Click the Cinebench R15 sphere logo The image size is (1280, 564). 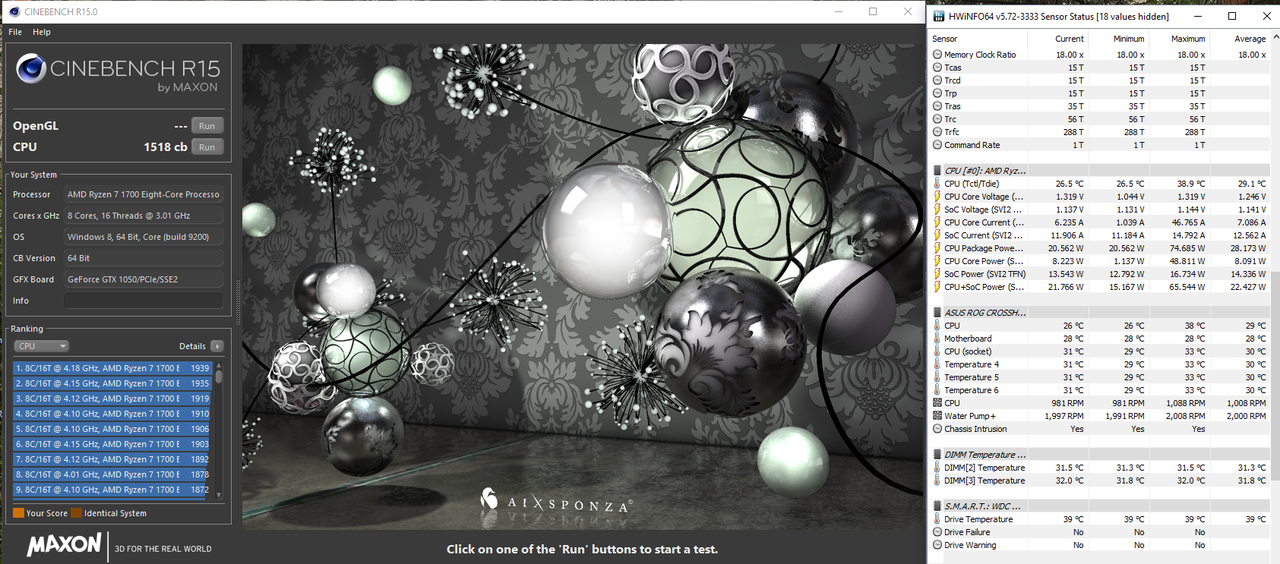coord(30,70)
